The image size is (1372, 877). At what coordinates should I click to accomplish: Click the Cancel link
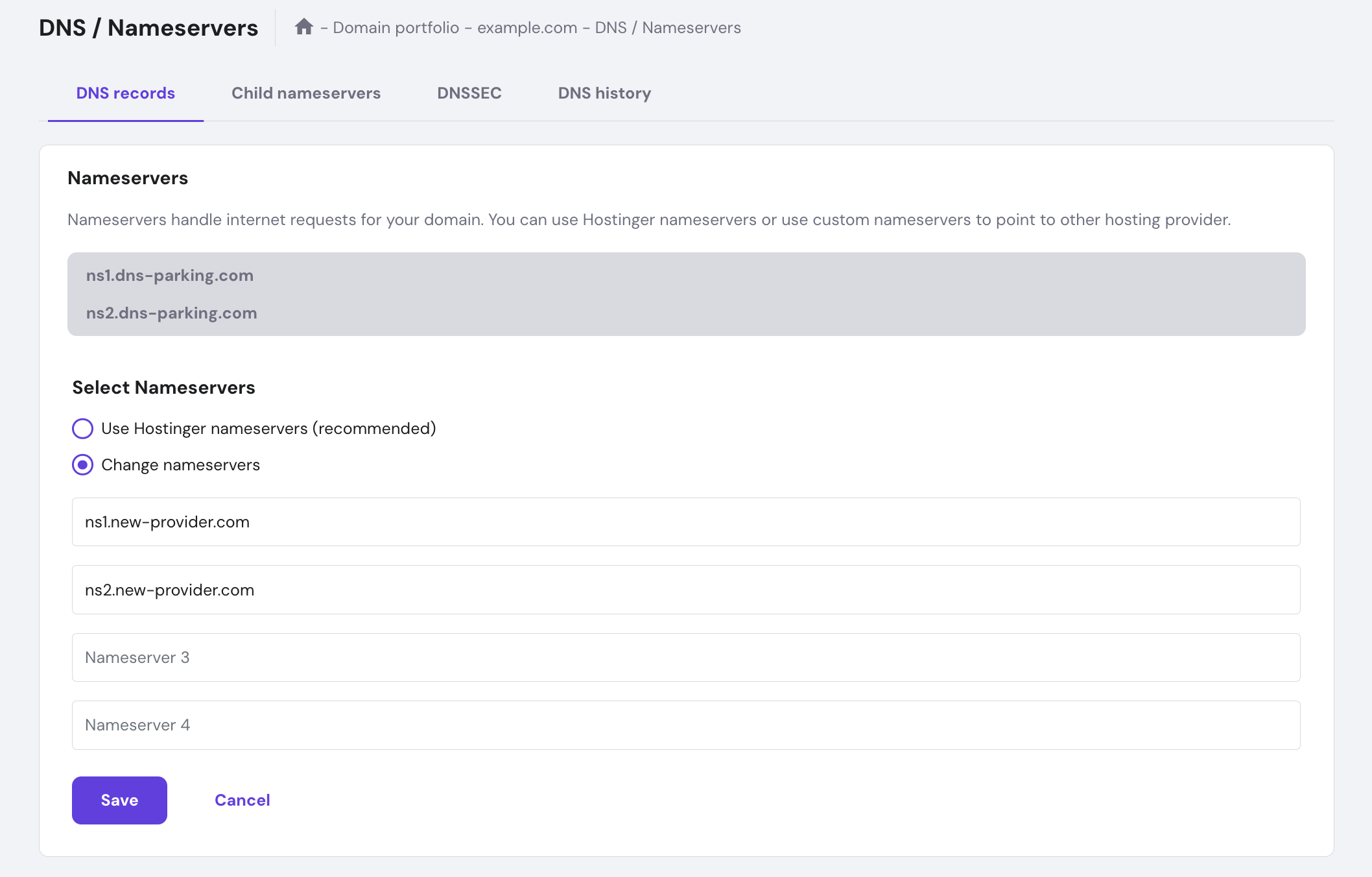coord(242,800)
